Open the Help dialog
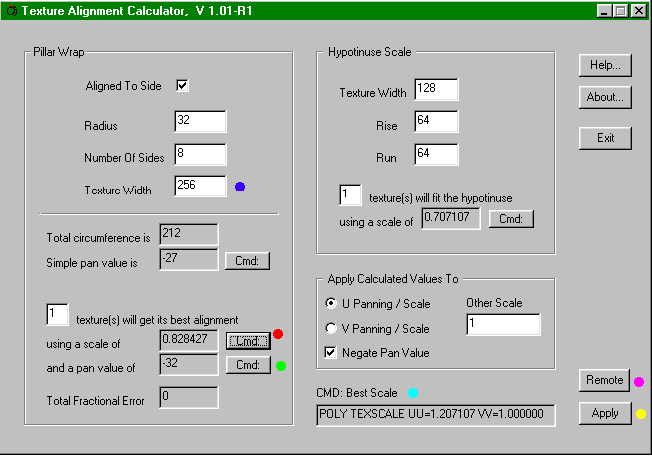The height and width of the screenshot is (456, 652). click(x=605, y=65)
